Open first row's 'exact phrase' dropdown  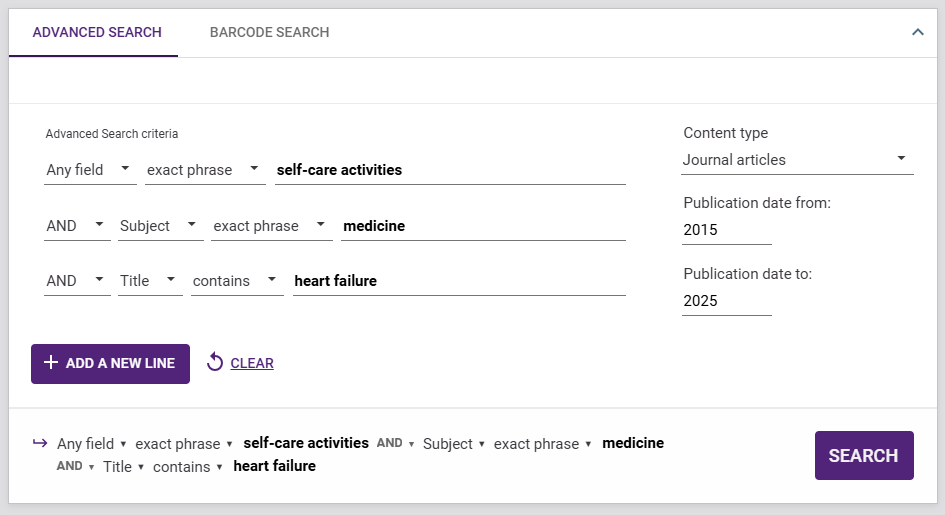pyautogui.click(x=205, y=170)
